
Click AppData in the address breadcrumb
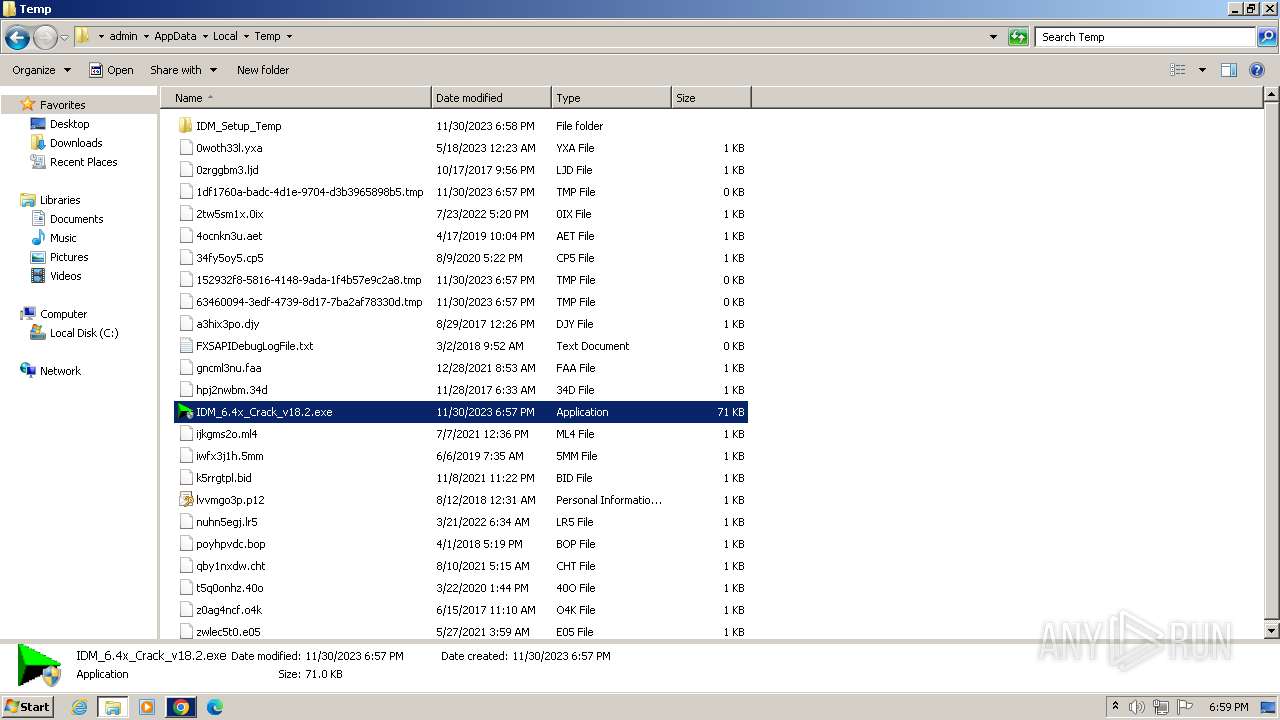click(175, 36)
